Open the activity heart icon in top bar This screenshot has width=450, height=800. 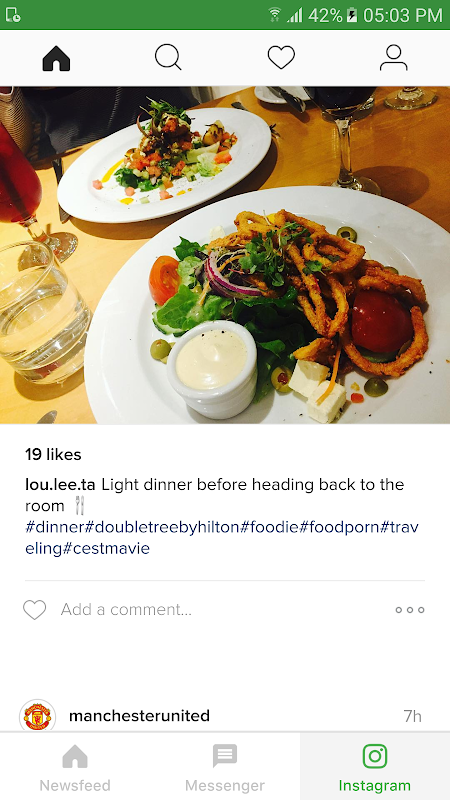[281, 57]
